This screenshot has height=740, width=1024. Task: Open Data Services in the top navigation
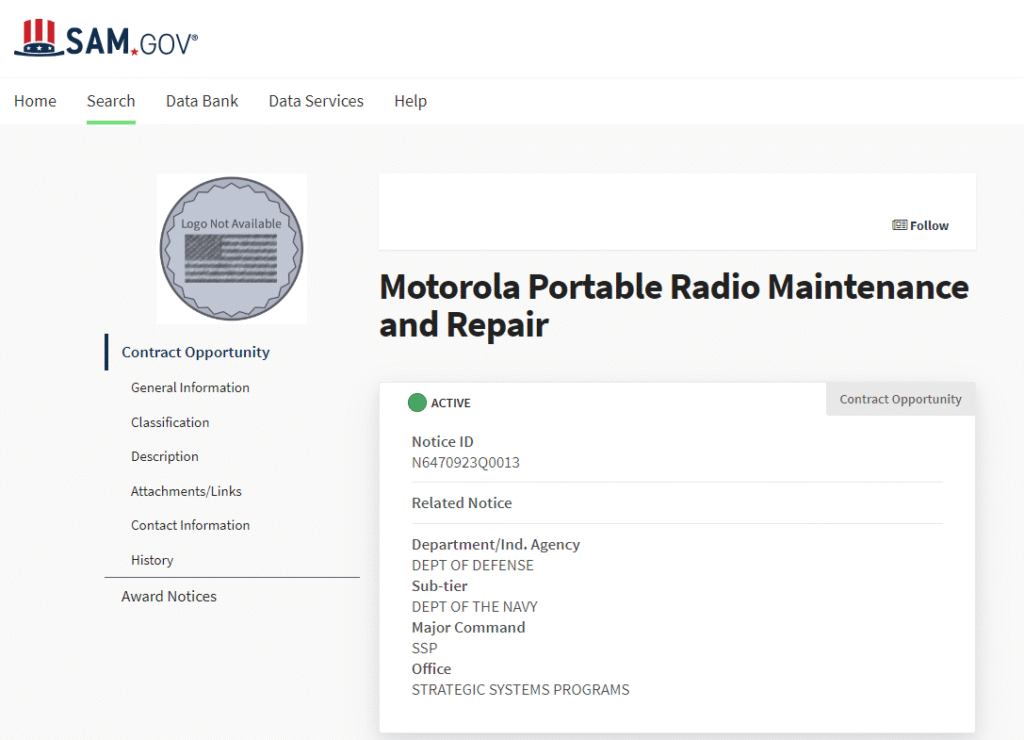tap(316, 101)
